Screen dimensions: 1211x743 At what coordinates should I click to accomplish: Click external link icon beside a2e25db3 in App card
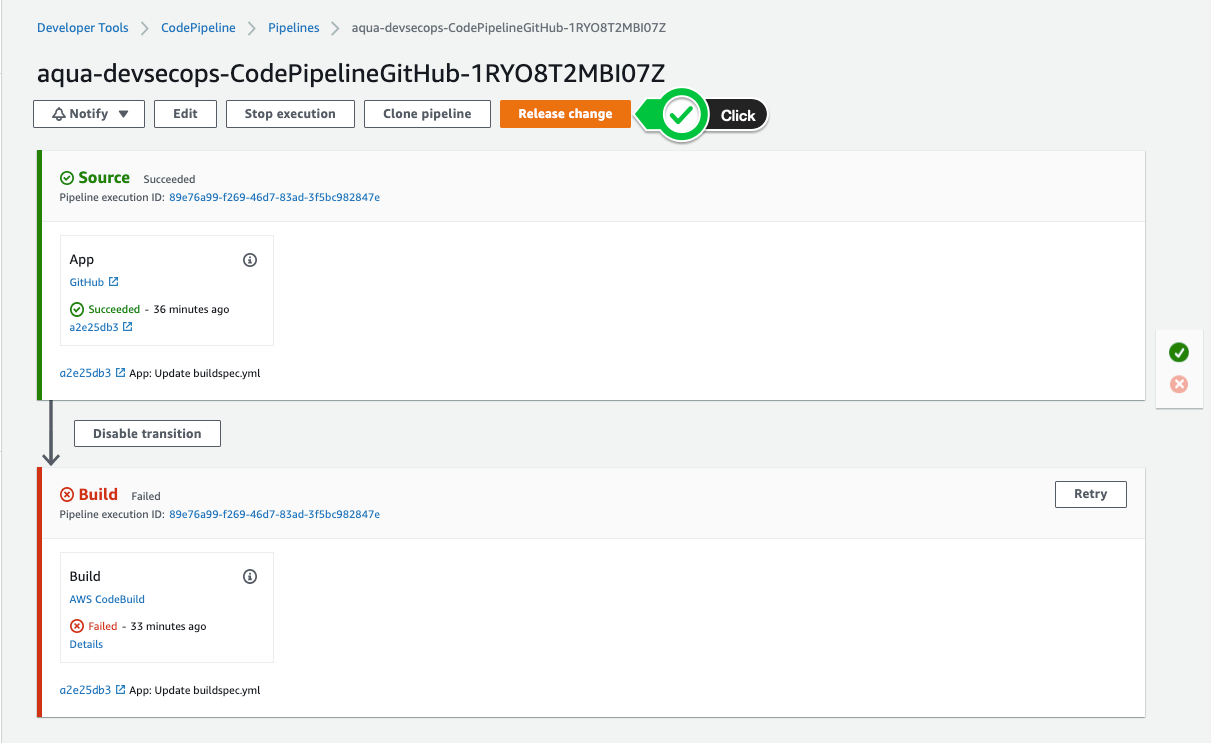(128, 327)
